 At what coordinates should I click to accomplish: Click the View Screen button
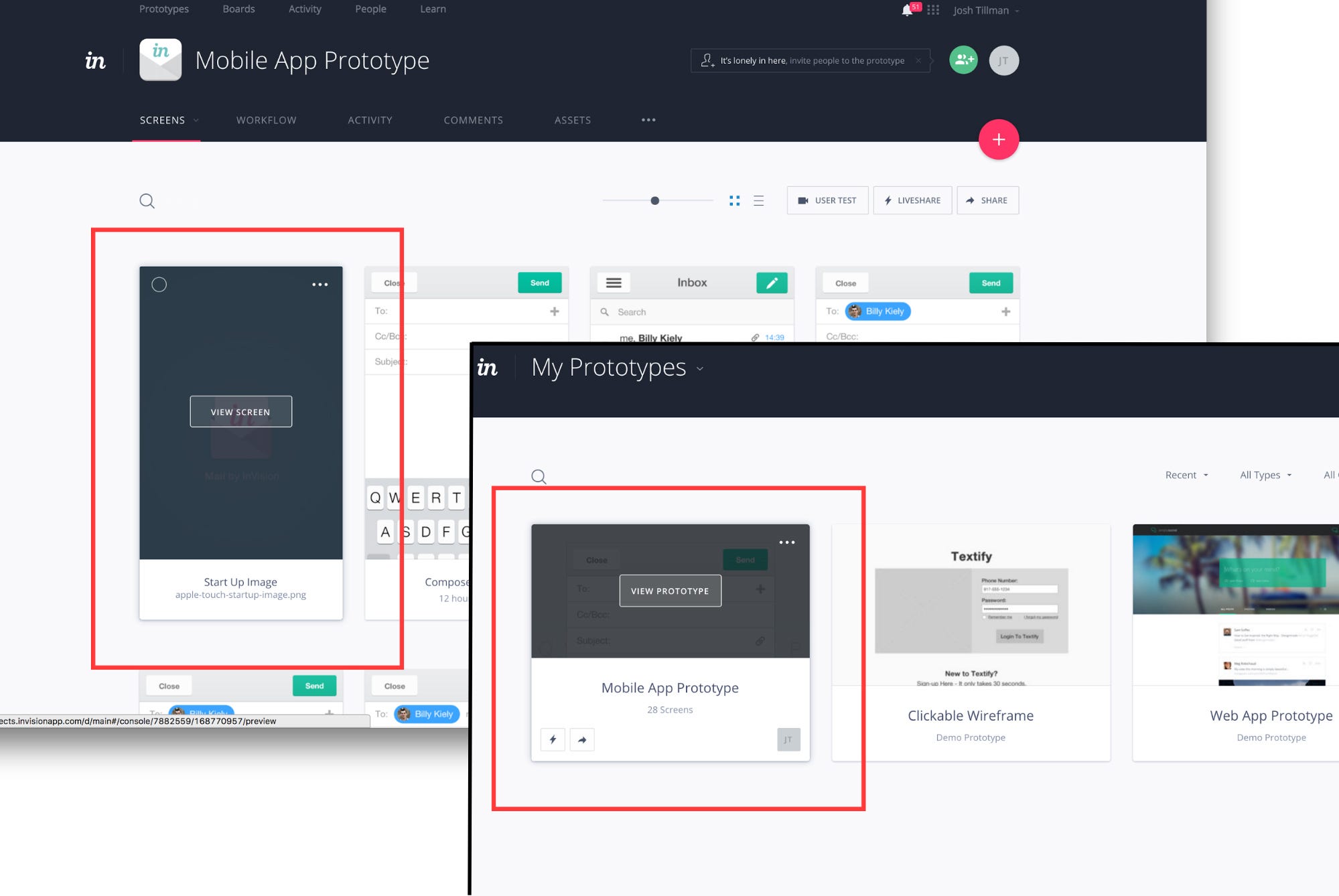pyautogui.click(x=240, y=411)
